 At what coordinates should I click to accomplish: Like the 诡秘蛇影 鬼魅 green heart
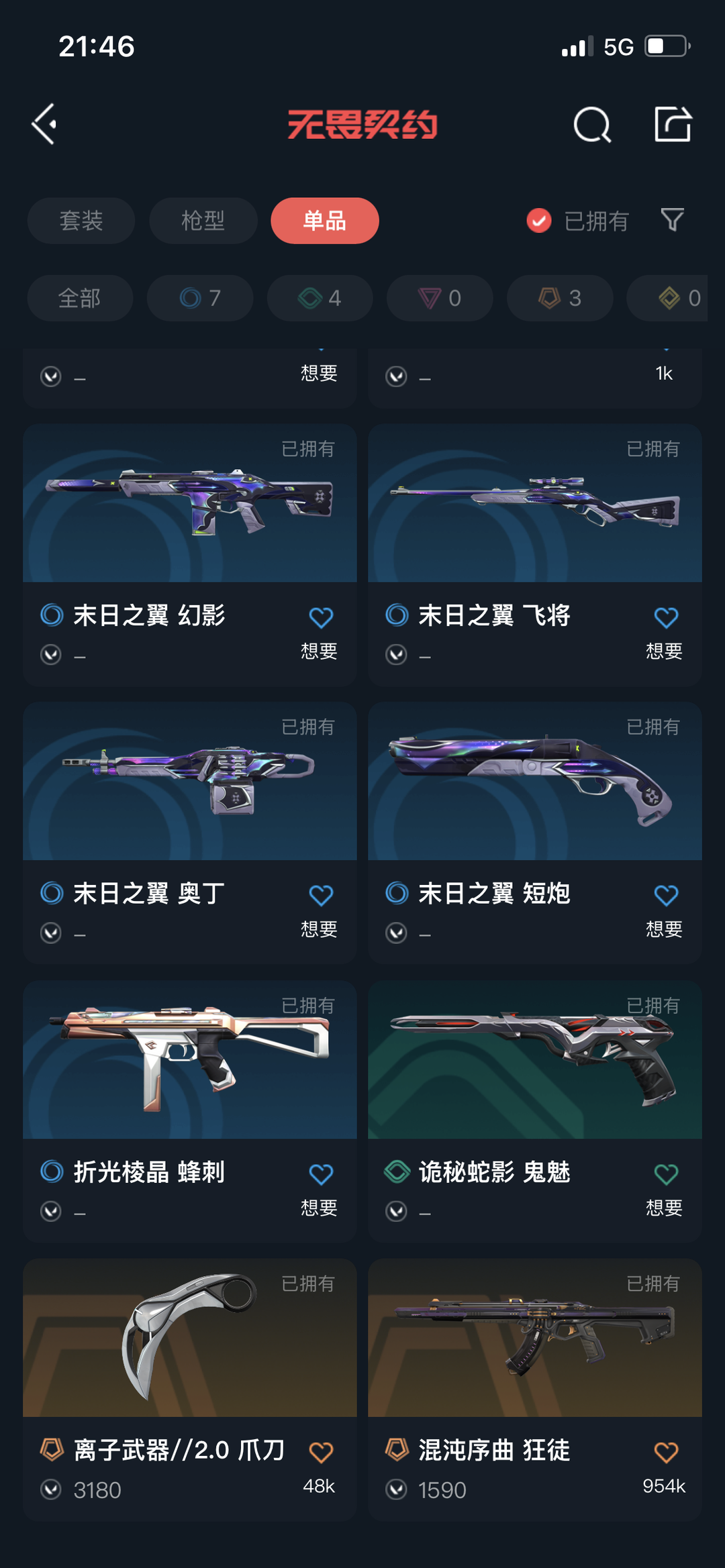coord(666,1174)
